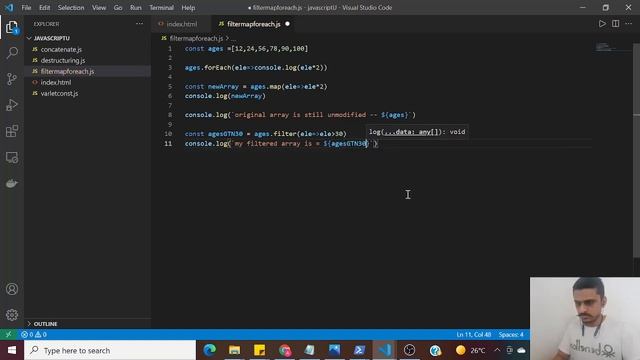The width and height of the screenshot is (640, 360).
Task: Open Google Chrome from taskbar
Action: tap(285, 350)
